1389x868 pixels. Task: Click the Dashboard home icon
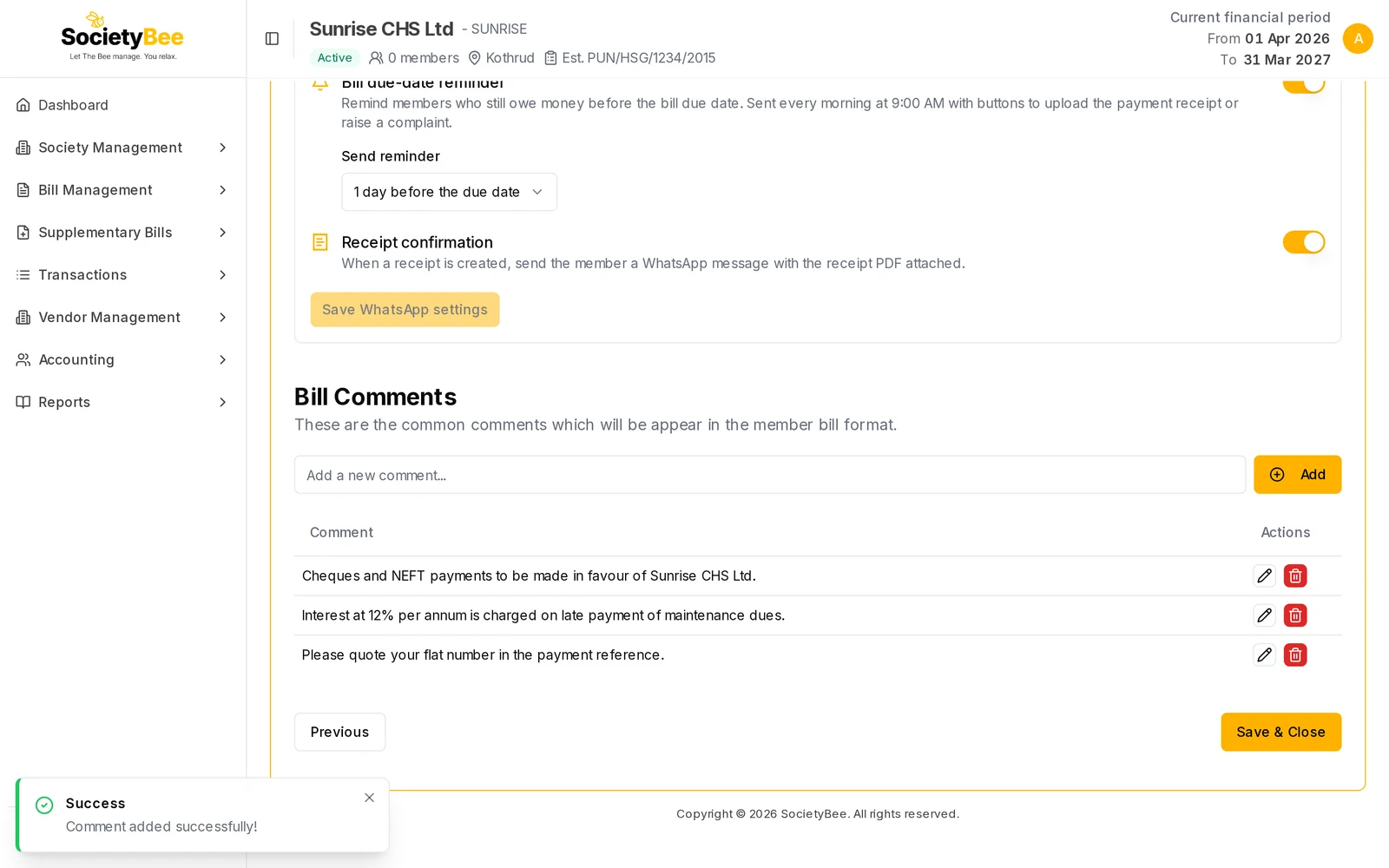tap(23, 105)
